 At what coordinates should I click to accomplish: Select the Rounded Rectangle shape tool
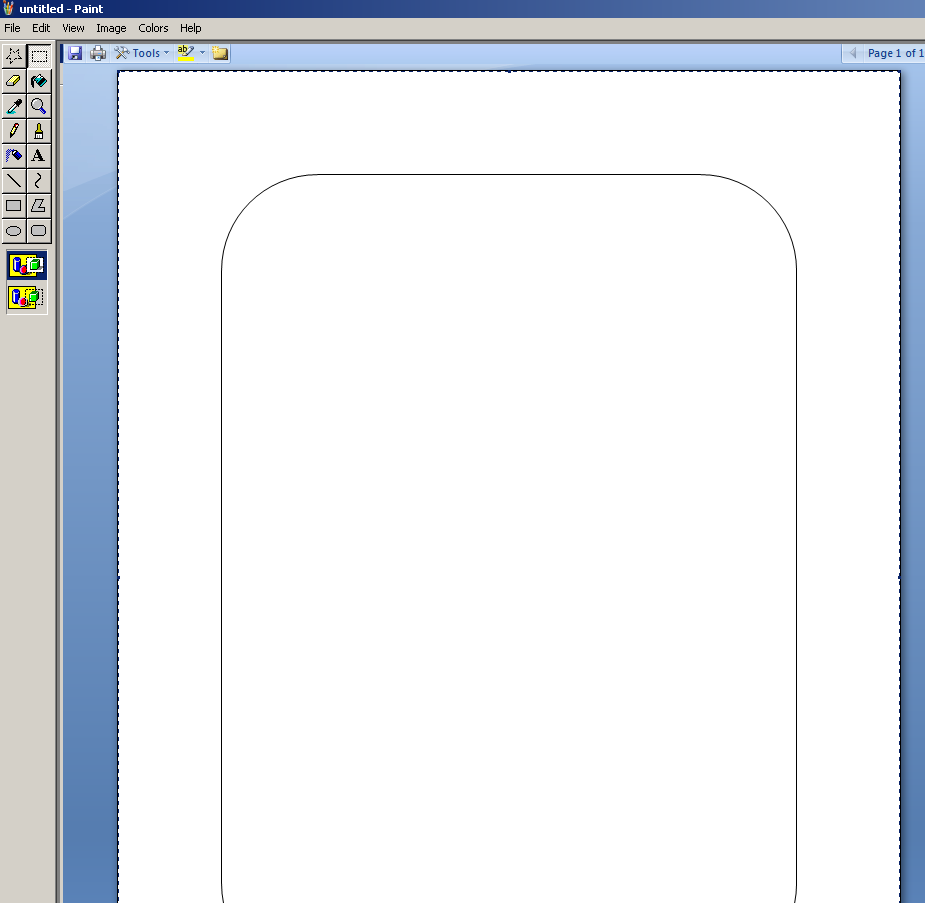pyautogui.click(x=38, y=230)
